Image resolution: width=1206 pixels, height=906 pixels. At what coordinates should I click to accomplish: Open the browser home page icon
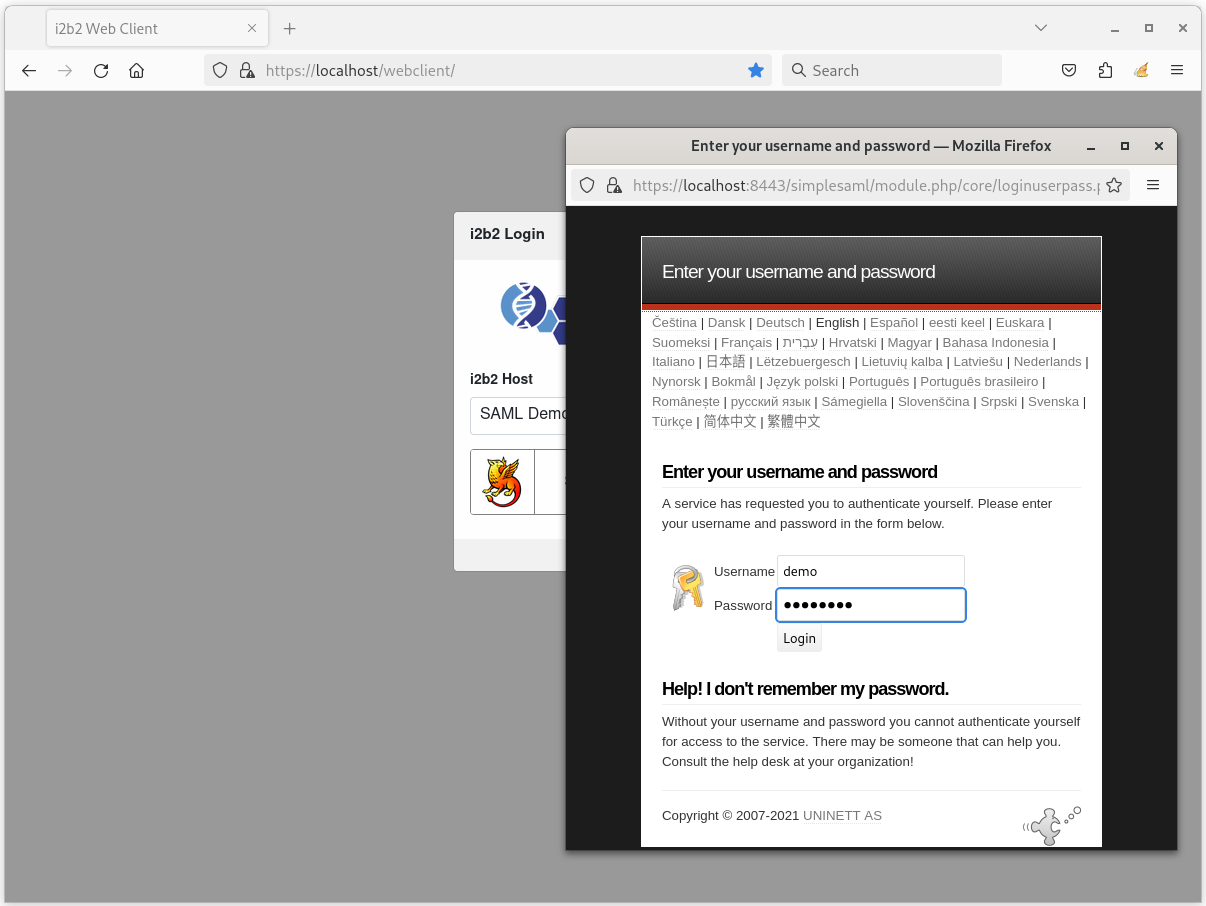point(137,70)
